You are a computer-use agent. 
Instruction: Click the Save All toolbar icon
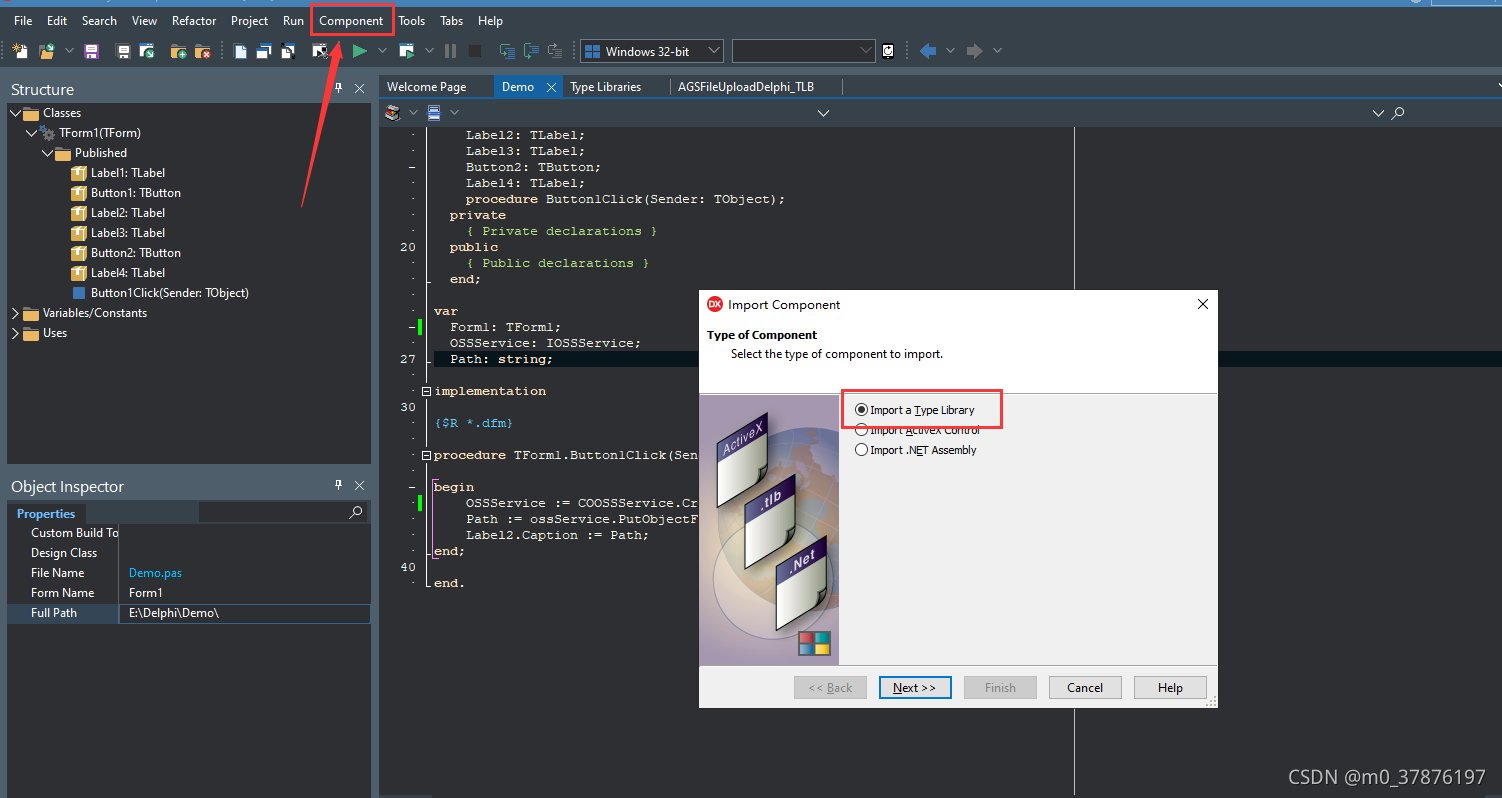(x=123, y=51)
